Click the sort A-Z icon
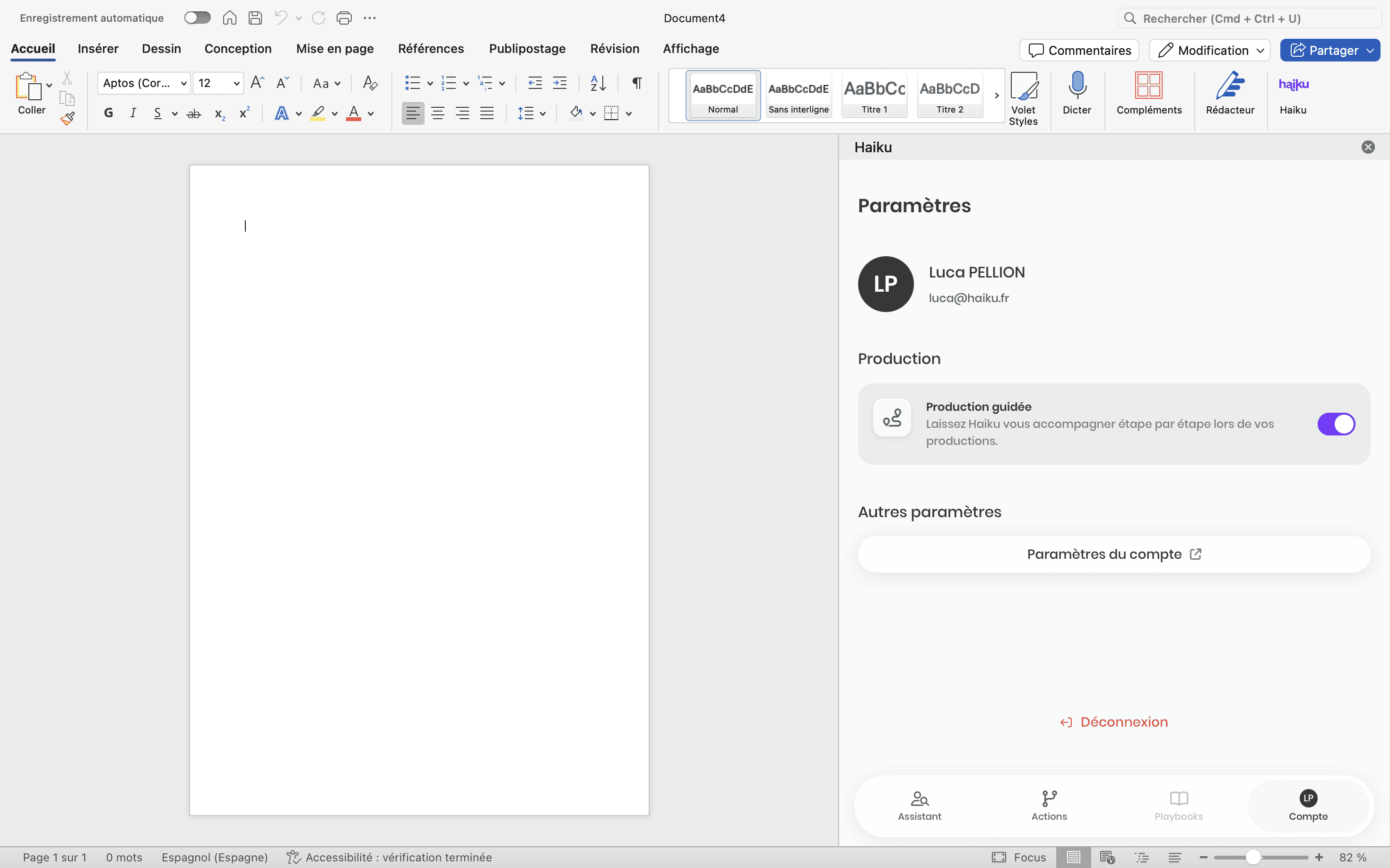Screen dimensions: 1390x868 (x=598, y=83)
